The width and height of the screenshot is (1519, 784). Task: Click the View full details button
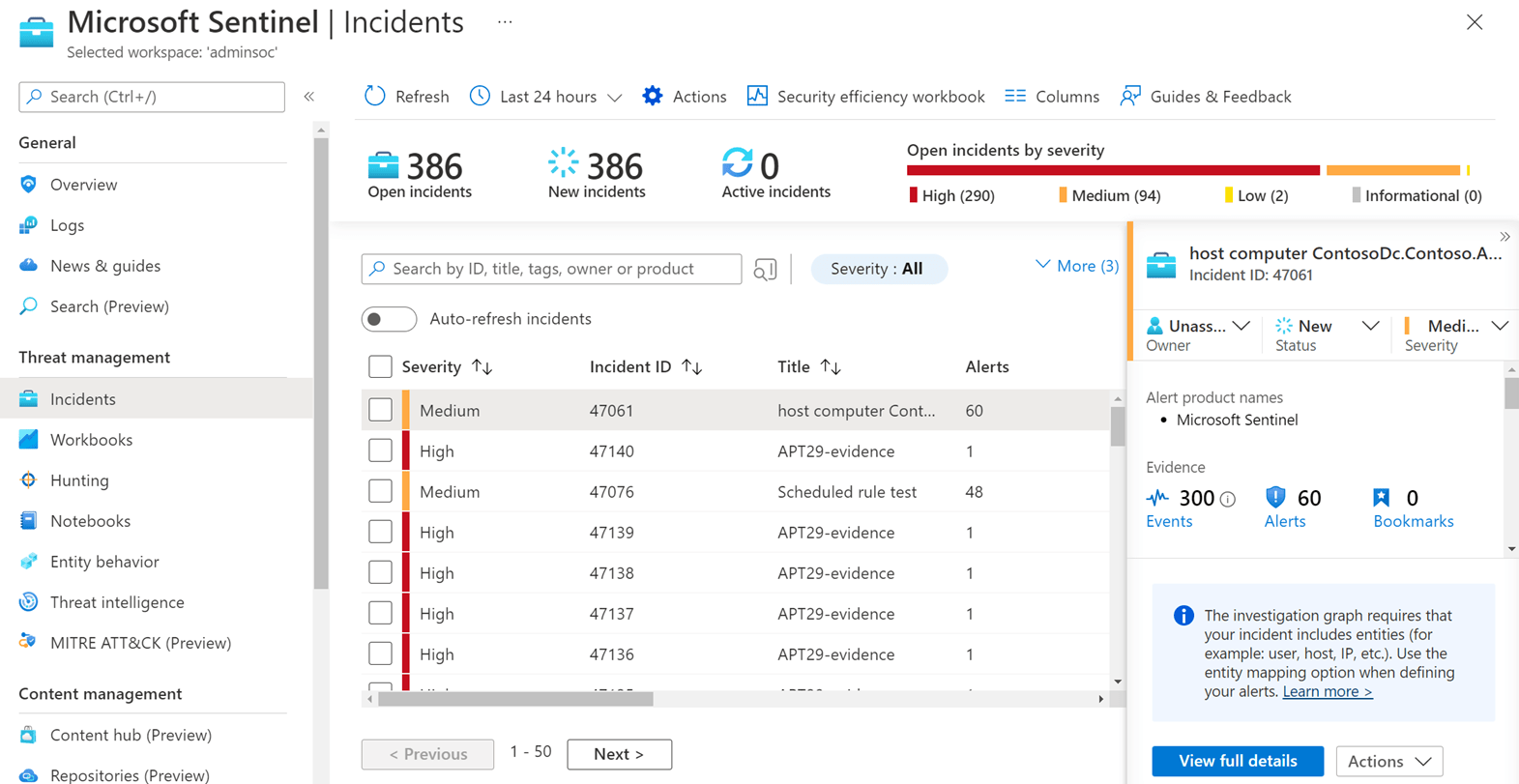click(x=1238, y=762)
